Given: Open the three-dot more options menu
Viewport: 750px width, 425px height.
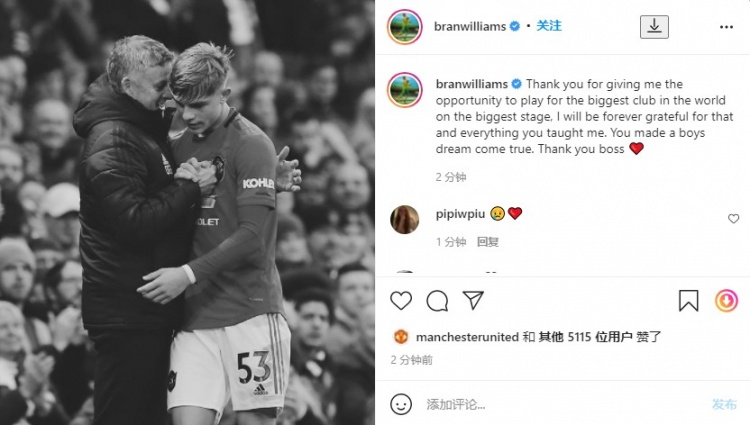Looking at the screenshot, I should tap(726, 27).
